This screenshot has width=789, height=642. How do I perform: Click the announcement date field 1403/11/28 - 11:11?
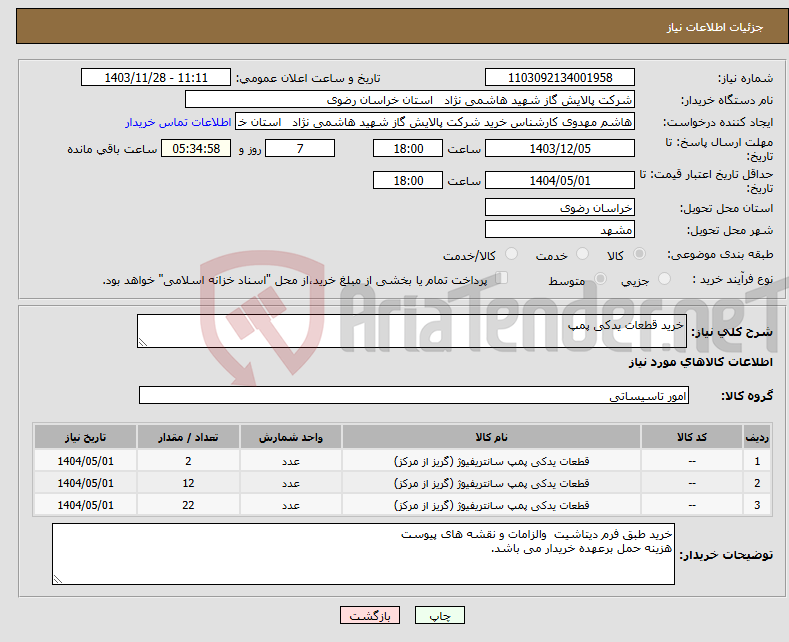[x=155, y=77]
